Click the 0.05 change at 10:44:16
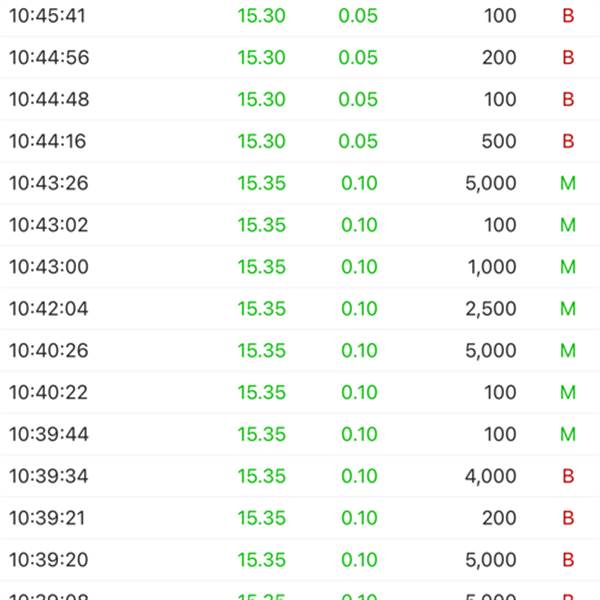 (x=358, y=142)
